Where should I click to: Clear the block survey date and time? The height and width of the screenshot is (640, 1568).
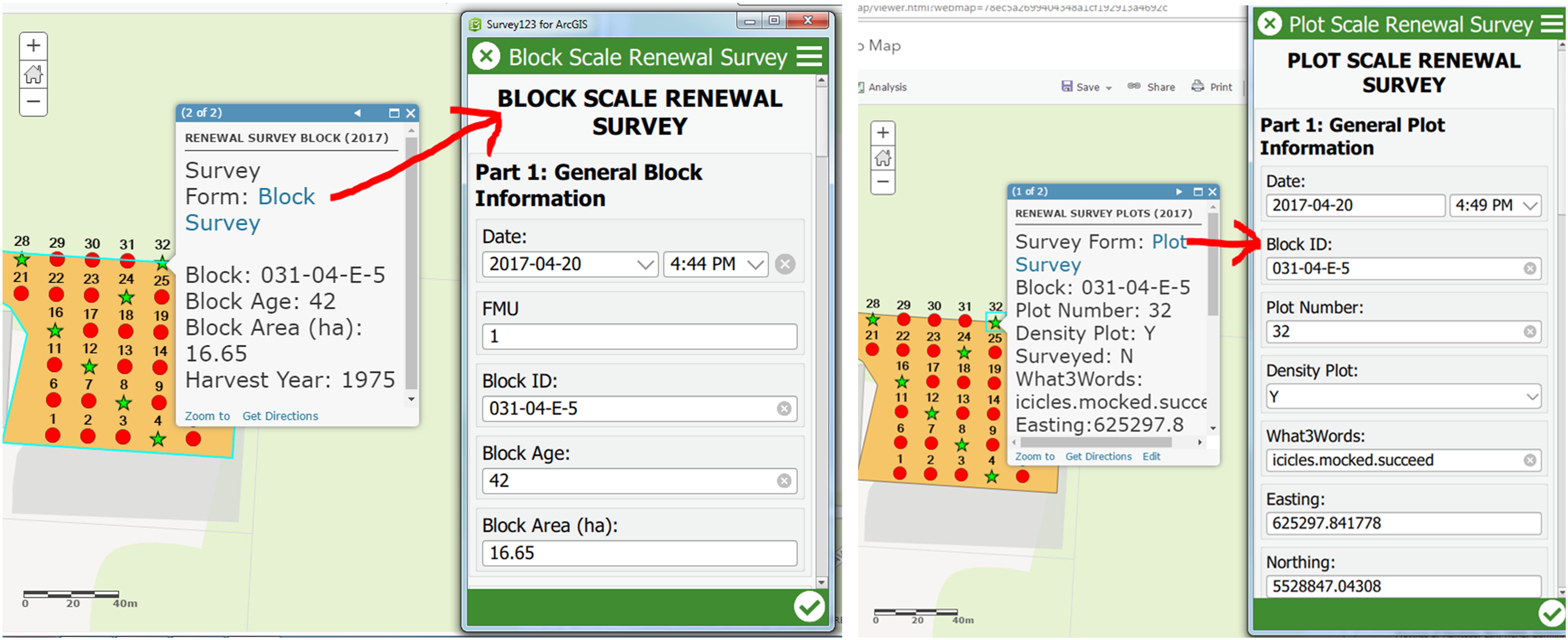[785, 264]
